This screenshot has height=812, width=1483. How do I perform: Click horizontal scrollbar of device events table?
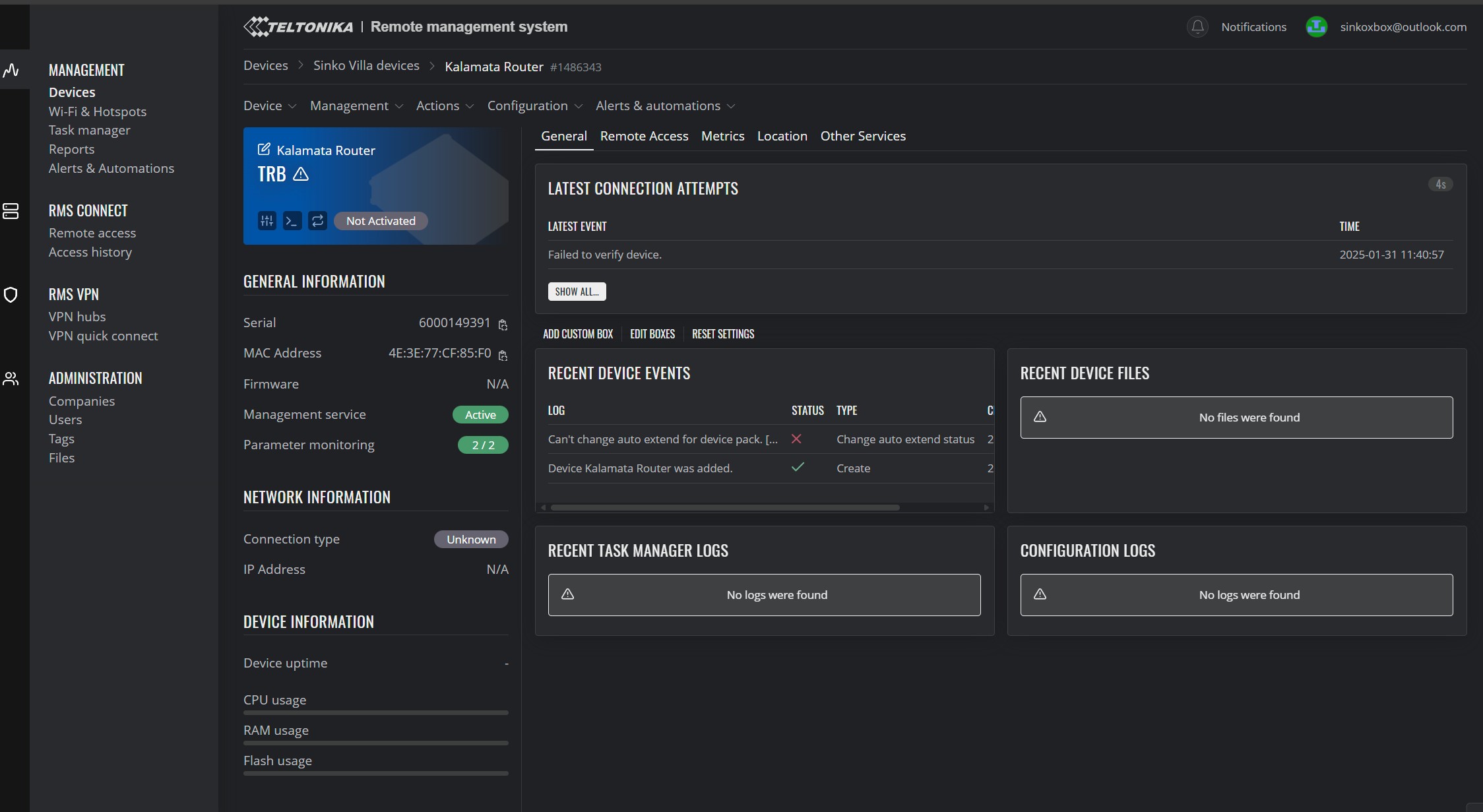725,507
